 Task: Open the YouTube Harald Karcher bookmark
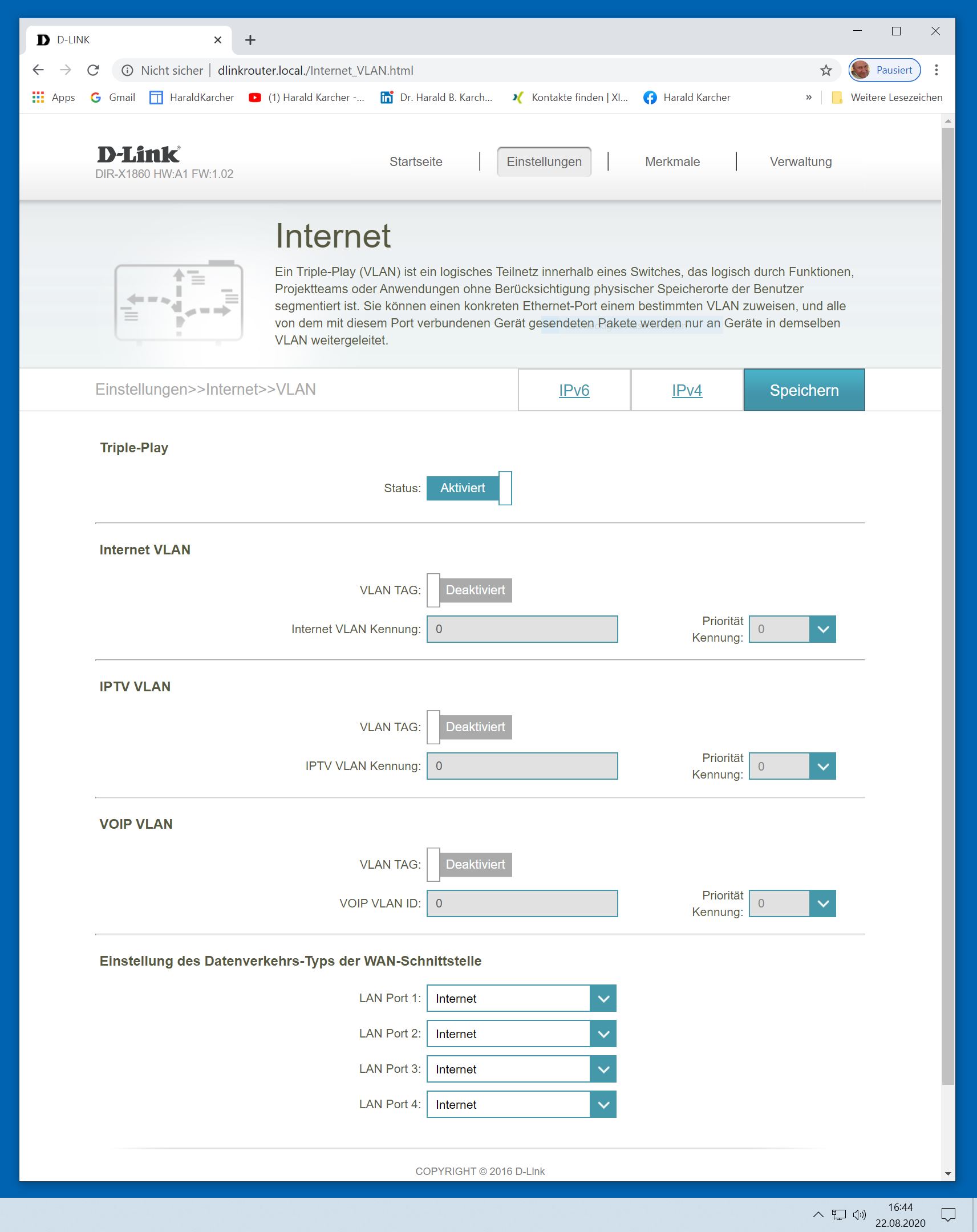click(307, 98)
